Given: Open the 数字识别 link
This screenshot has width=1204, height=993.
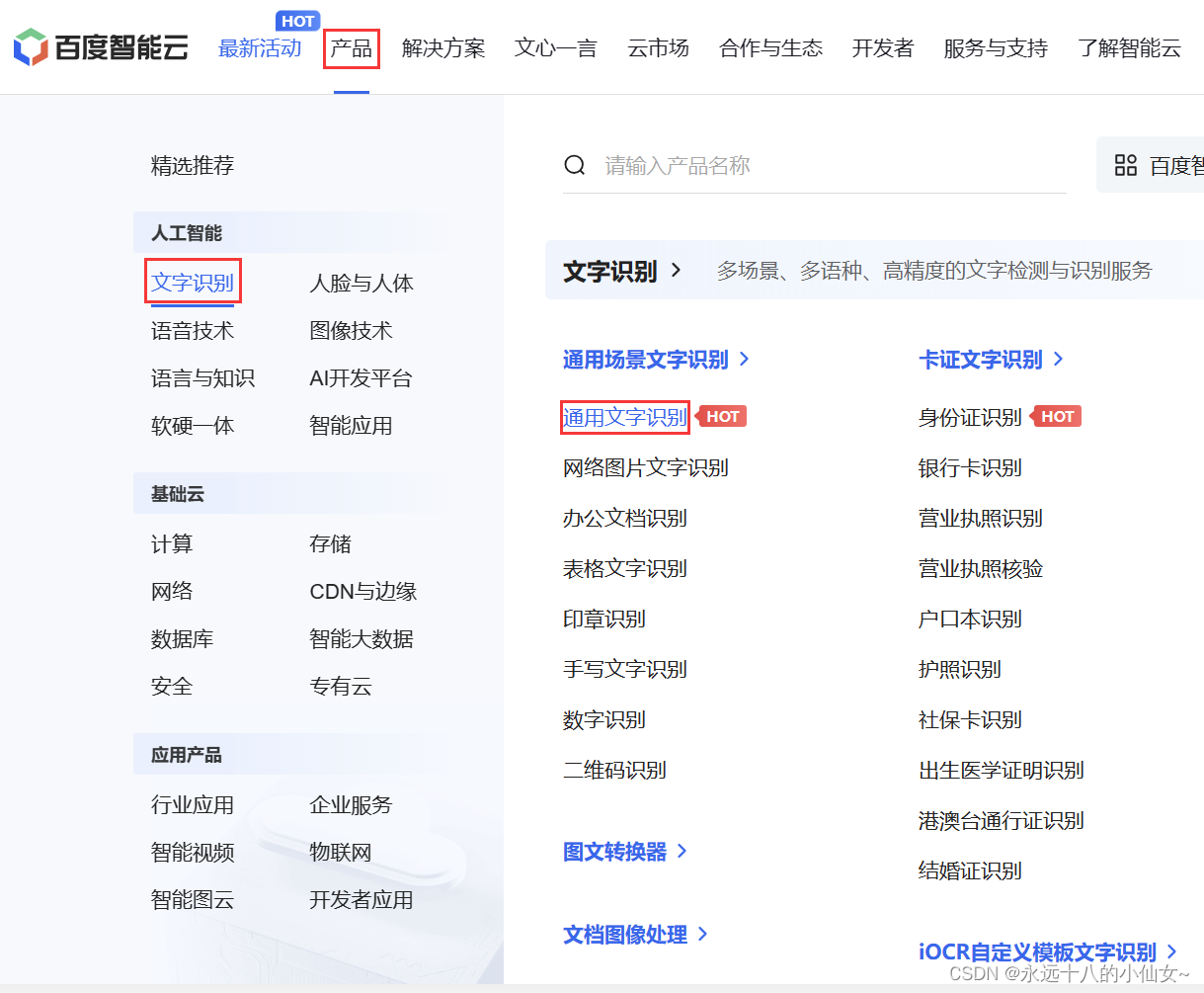Looking at the screenshot, I should 604,719.
